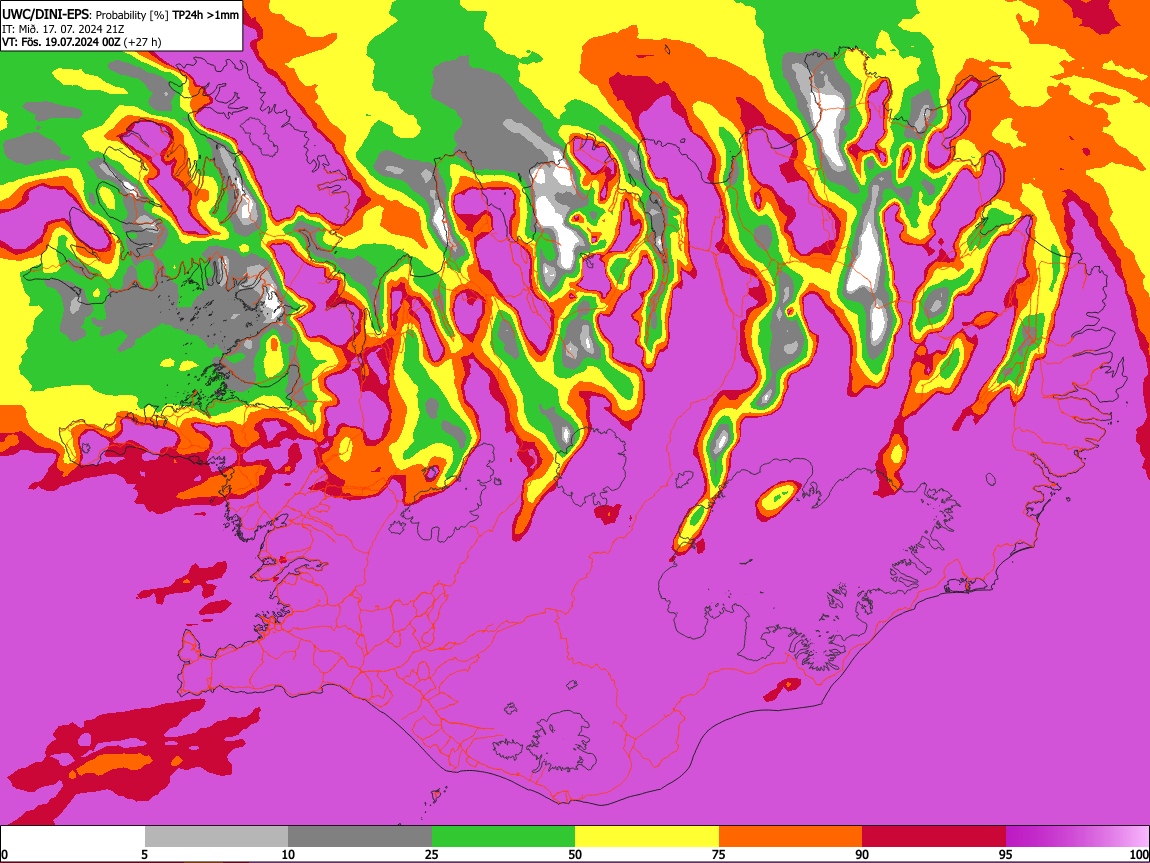
Task: Click the '50' legend tick label
Action: [x=575, y=854]
